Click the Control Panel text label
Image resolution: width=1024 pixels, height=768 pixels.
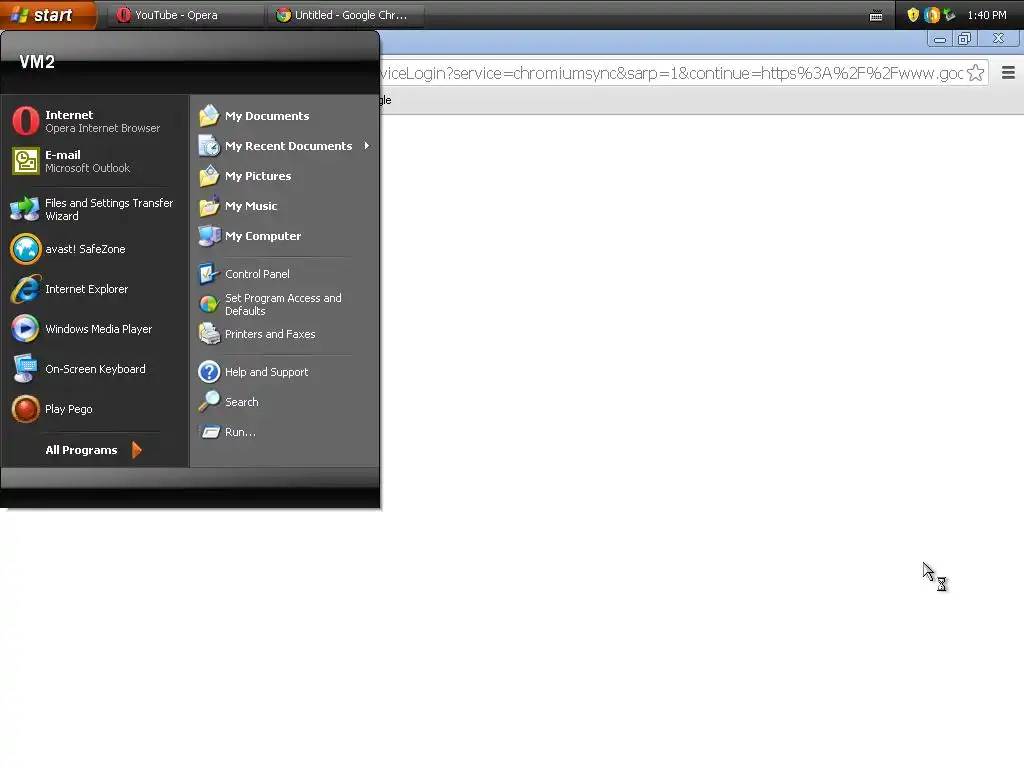coord(257,274)
